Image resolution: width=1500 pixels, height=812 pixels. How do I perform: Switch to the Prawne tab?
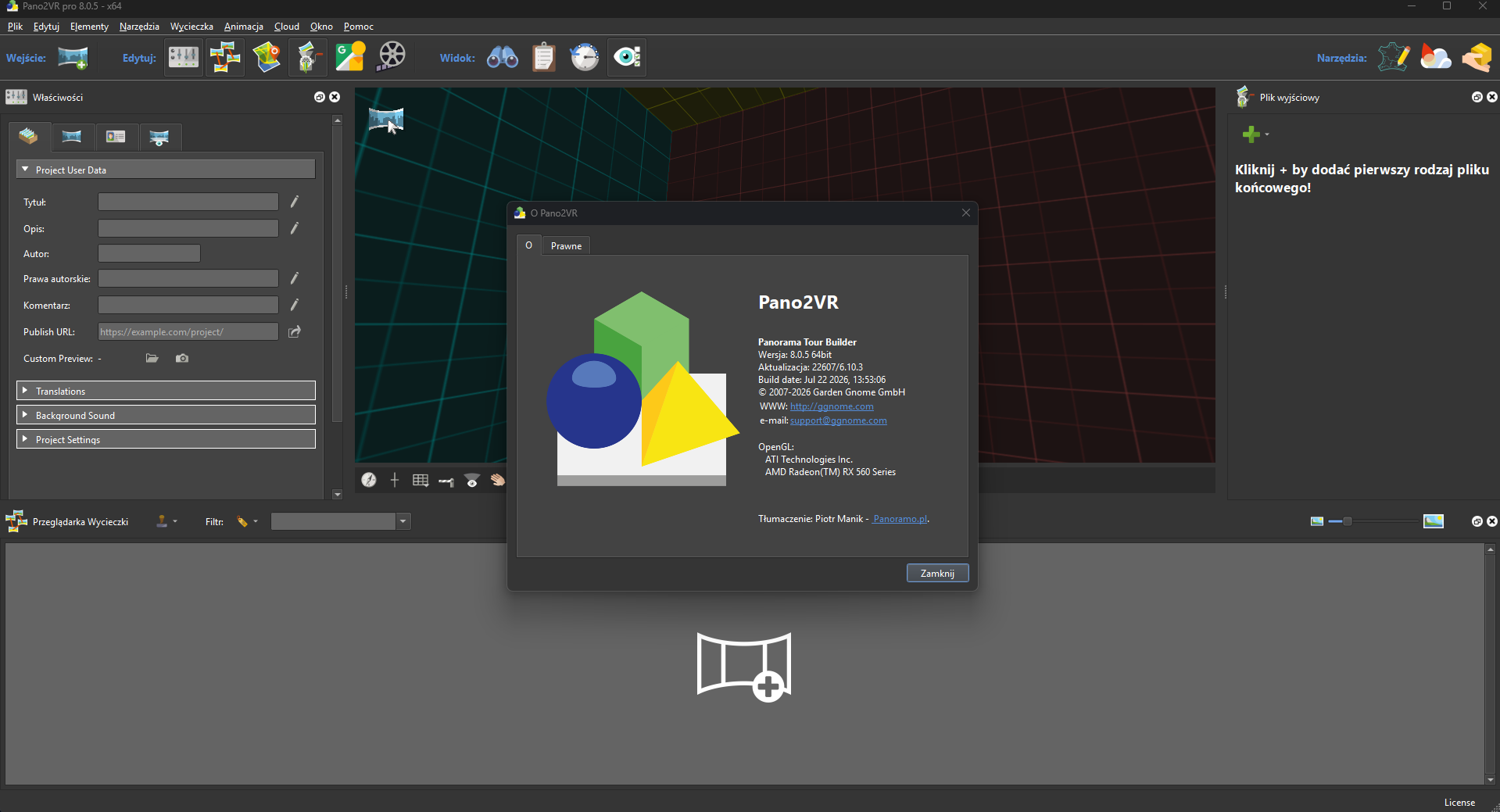coord(566,245)
